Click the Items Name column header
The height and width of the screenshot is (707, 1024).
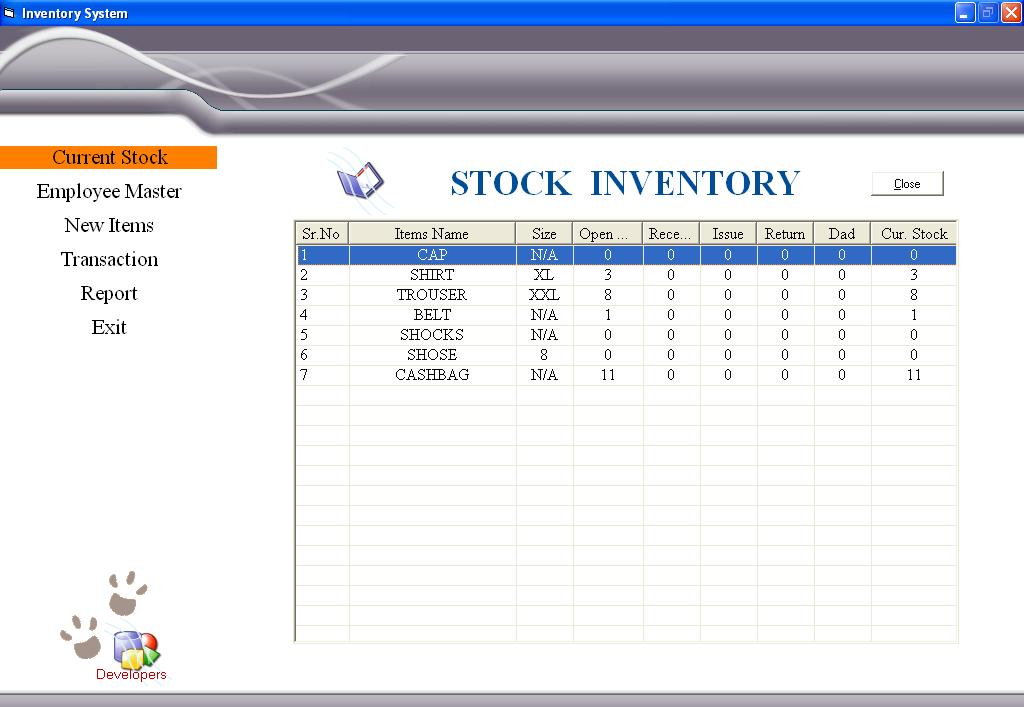(x=432, y=234)
